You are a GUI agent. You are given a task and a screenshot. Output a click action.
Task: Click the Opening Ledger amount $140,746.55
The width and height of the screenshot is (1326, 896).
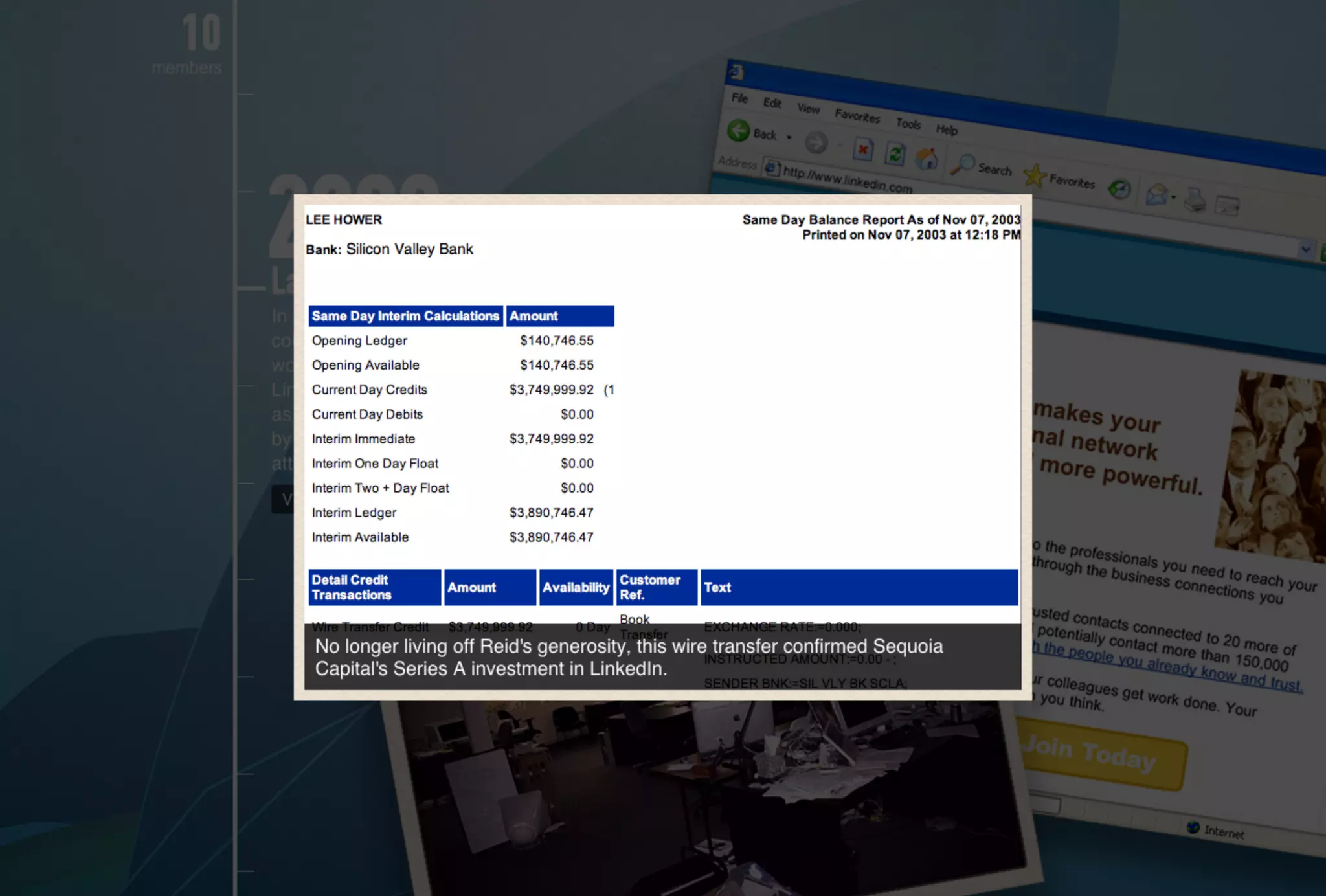[x=557, y=341]
